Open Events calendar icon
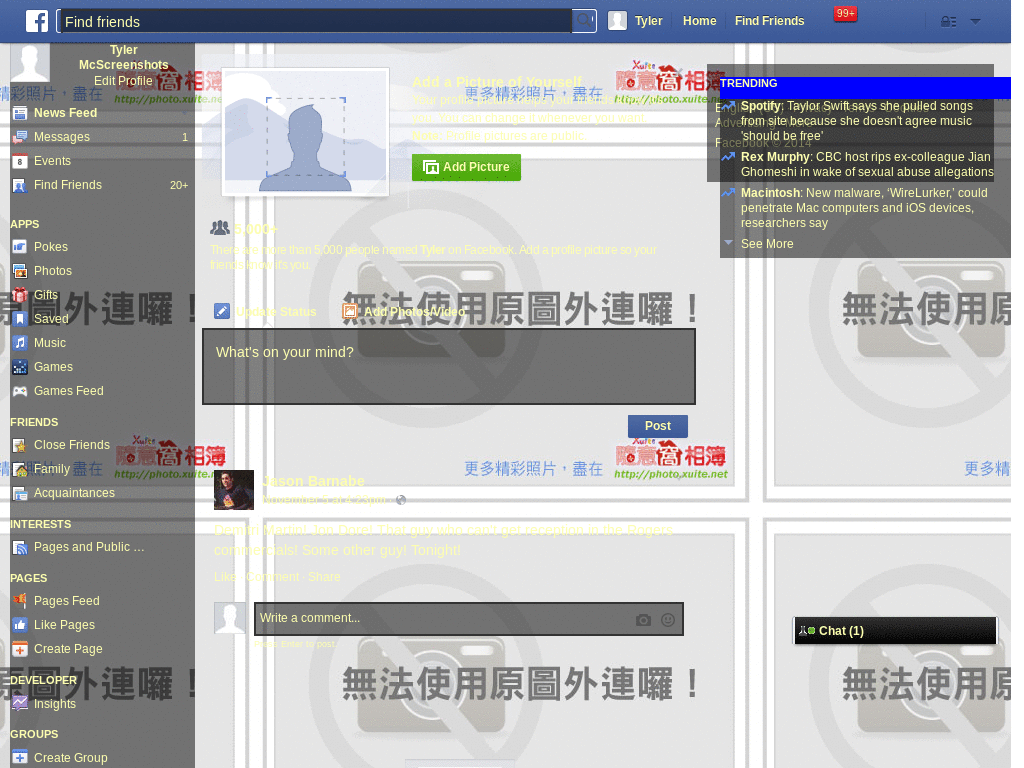Viewport: 1024px width, 768px height. pos(20,161)
